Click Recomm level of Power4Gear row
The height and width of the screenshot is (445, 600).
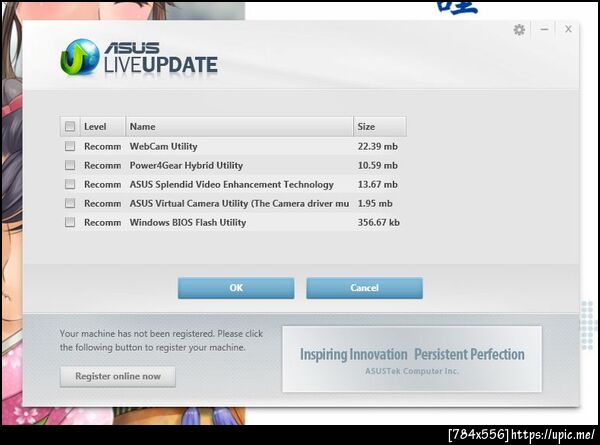coord(103,166)
